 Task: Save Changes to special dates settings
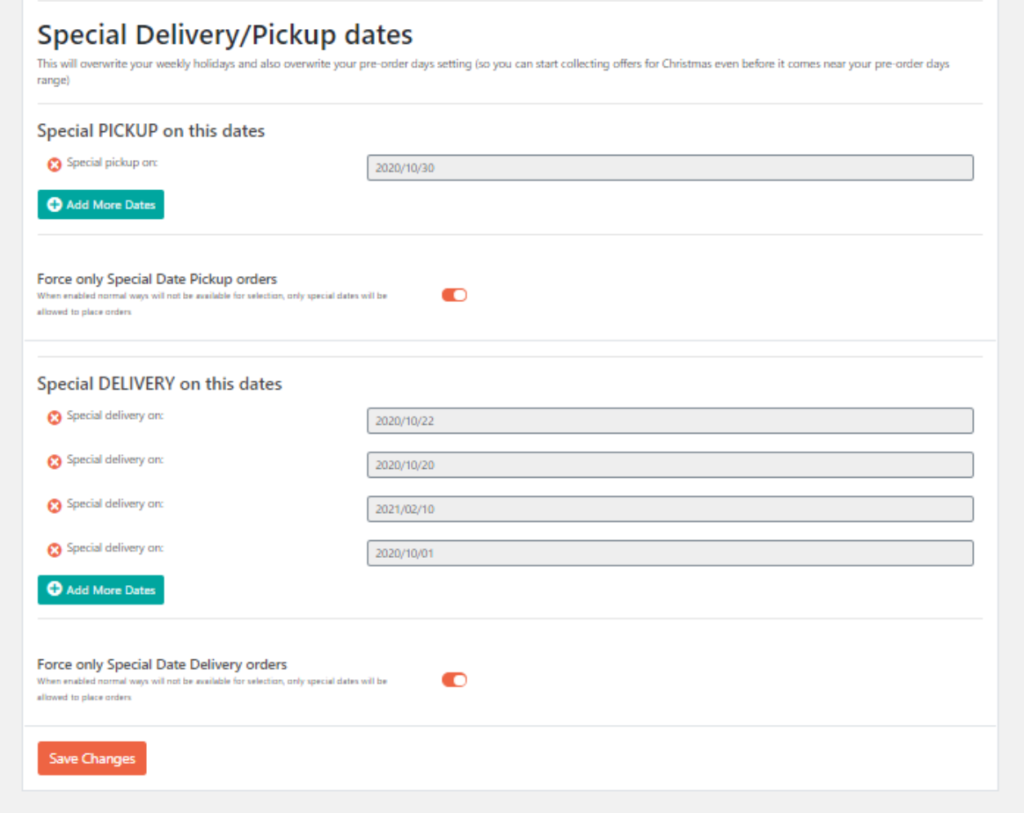(92, 759)
